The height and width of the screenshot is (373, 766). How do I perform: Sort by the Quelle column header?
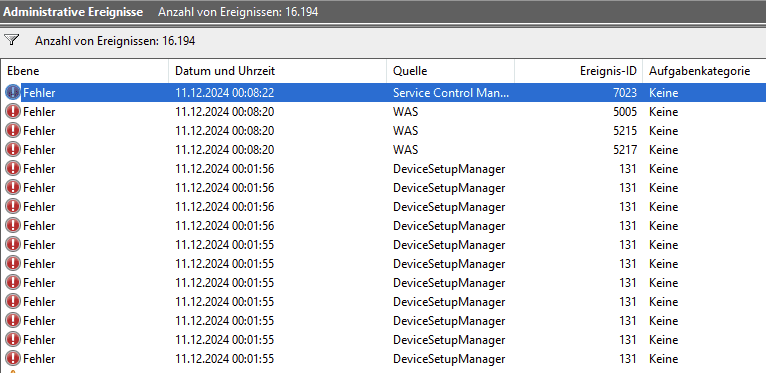(x=450, y=71)
